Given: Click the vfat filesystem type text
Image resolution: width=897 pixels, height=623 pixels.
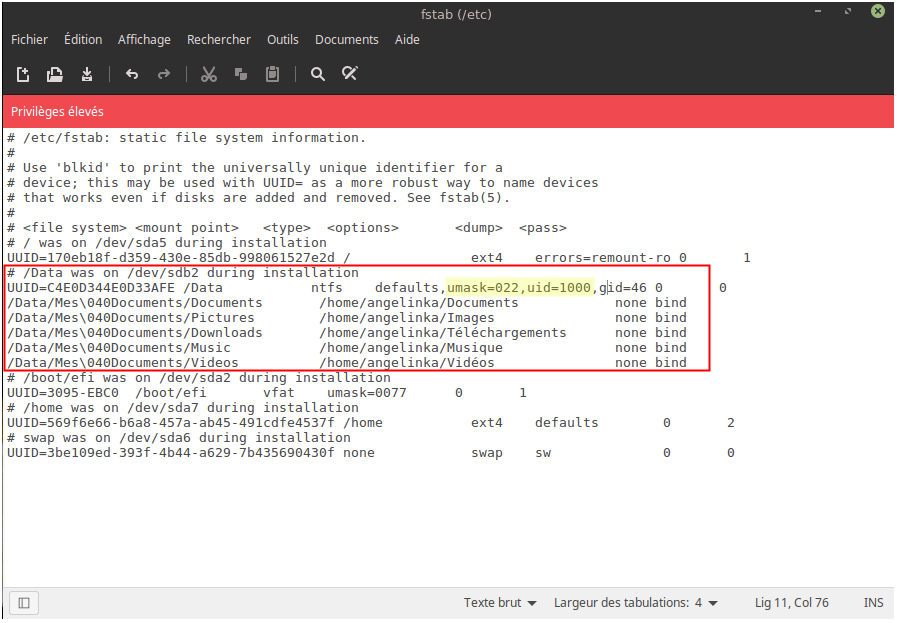Looking at the screenshot, I should coord(279,393).
